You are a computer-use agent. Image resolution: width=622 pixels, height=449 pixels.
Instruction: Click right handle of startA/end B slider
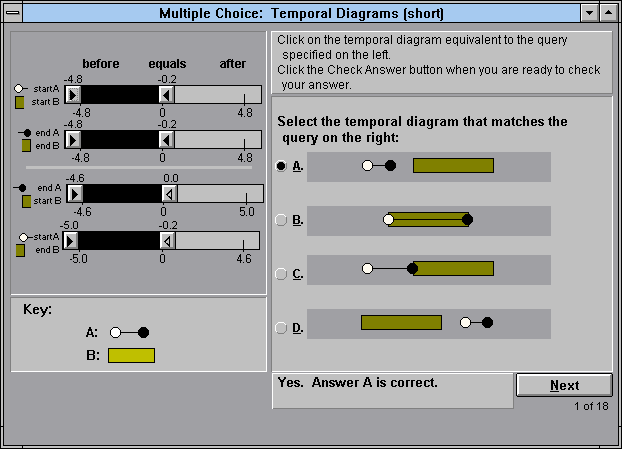click(x=168, y=241)
